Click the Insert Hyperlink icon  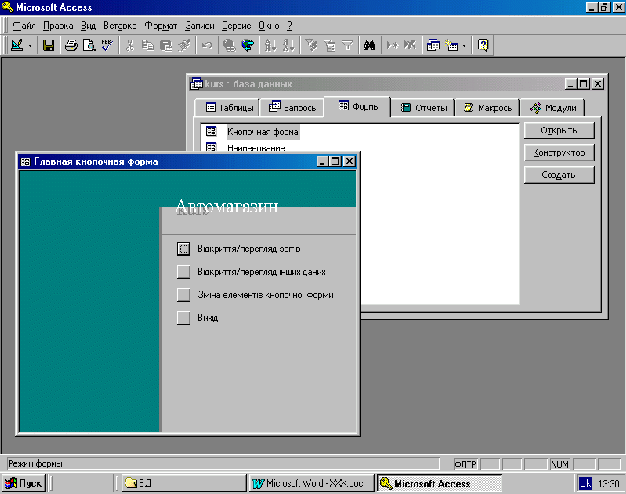click(x=229, y=46)
